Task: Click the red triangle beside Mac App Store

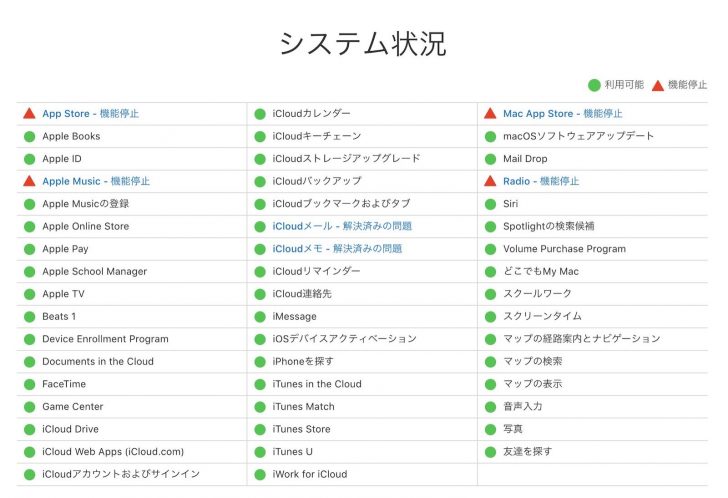Action: (490, 113)
